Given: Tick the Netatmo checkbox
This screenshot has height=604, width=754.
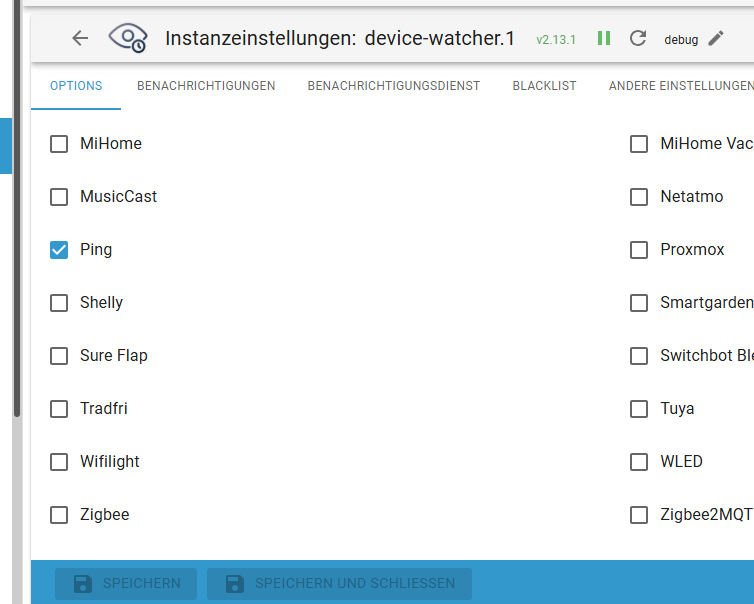Looking at the screenshot, I should [x=639, y=197].
